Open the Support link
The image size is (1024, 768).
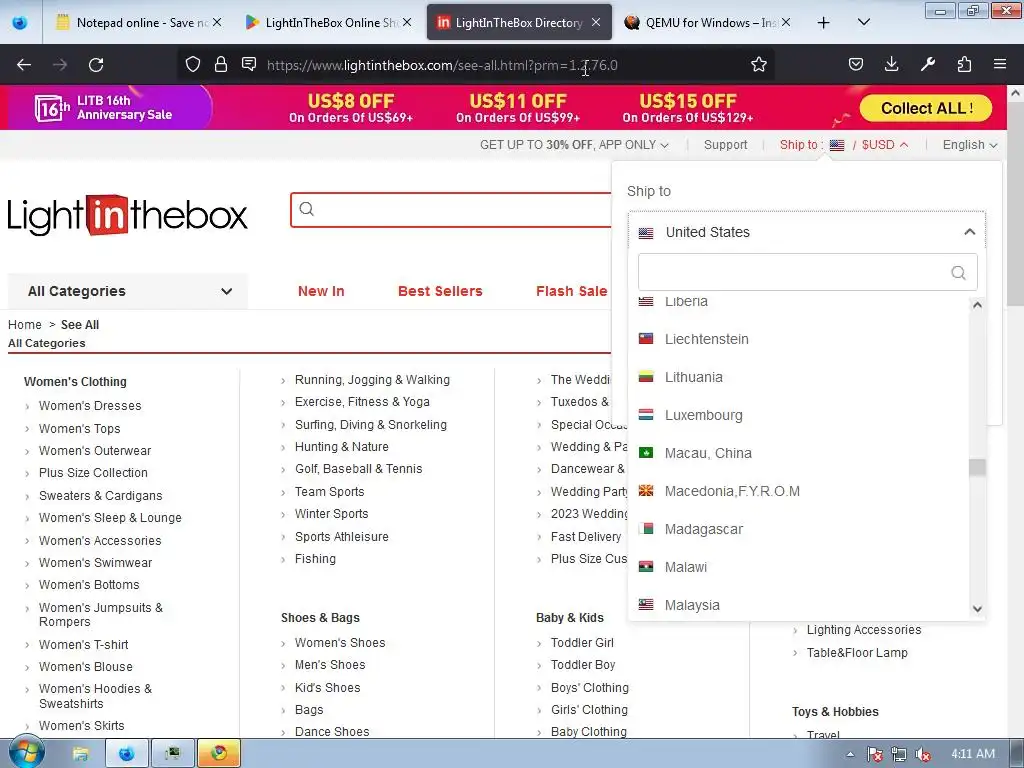tap(725, 145)
